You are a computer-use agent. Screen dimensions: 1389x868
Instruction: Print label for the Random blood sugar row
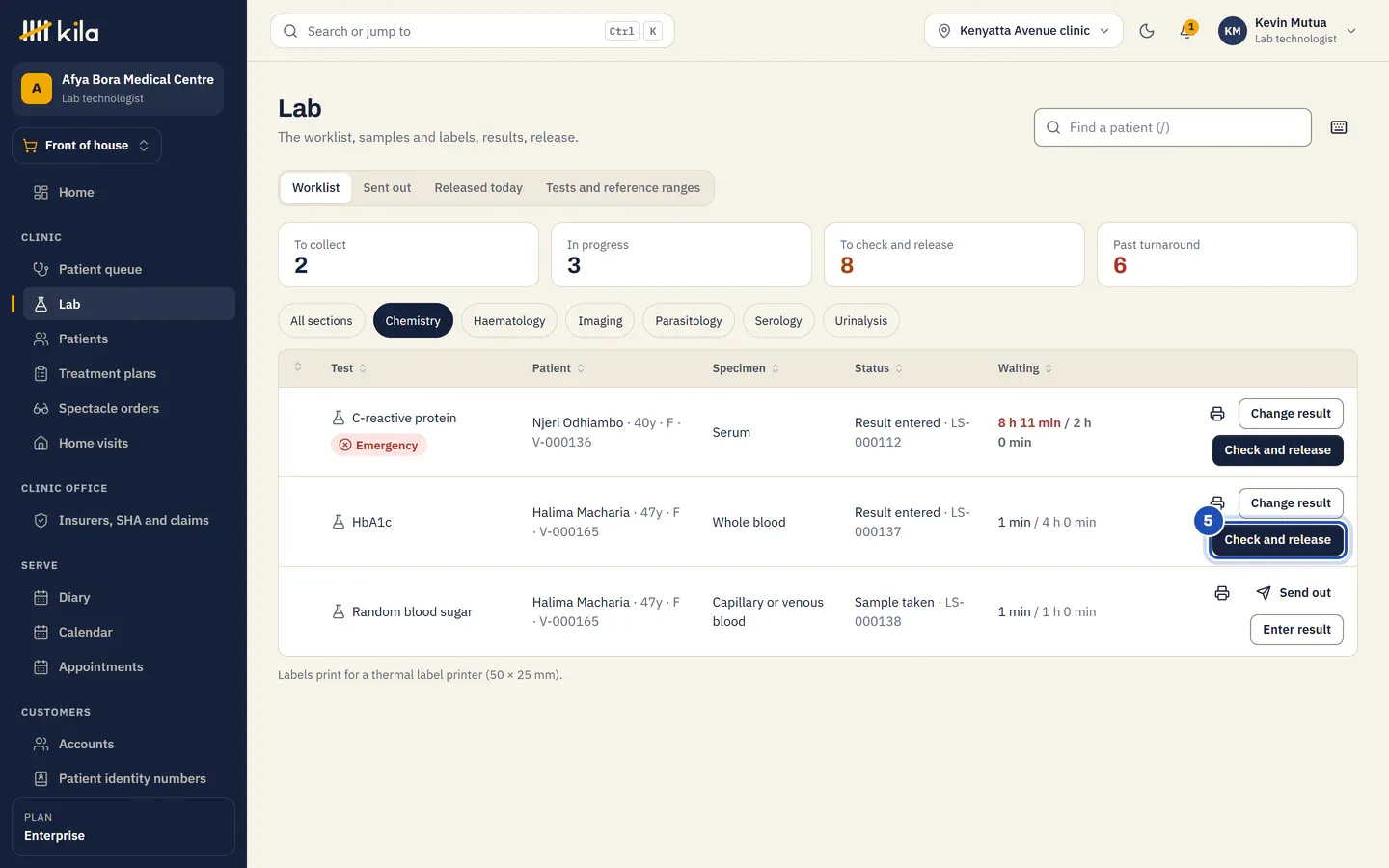(x=1222, y=593)
